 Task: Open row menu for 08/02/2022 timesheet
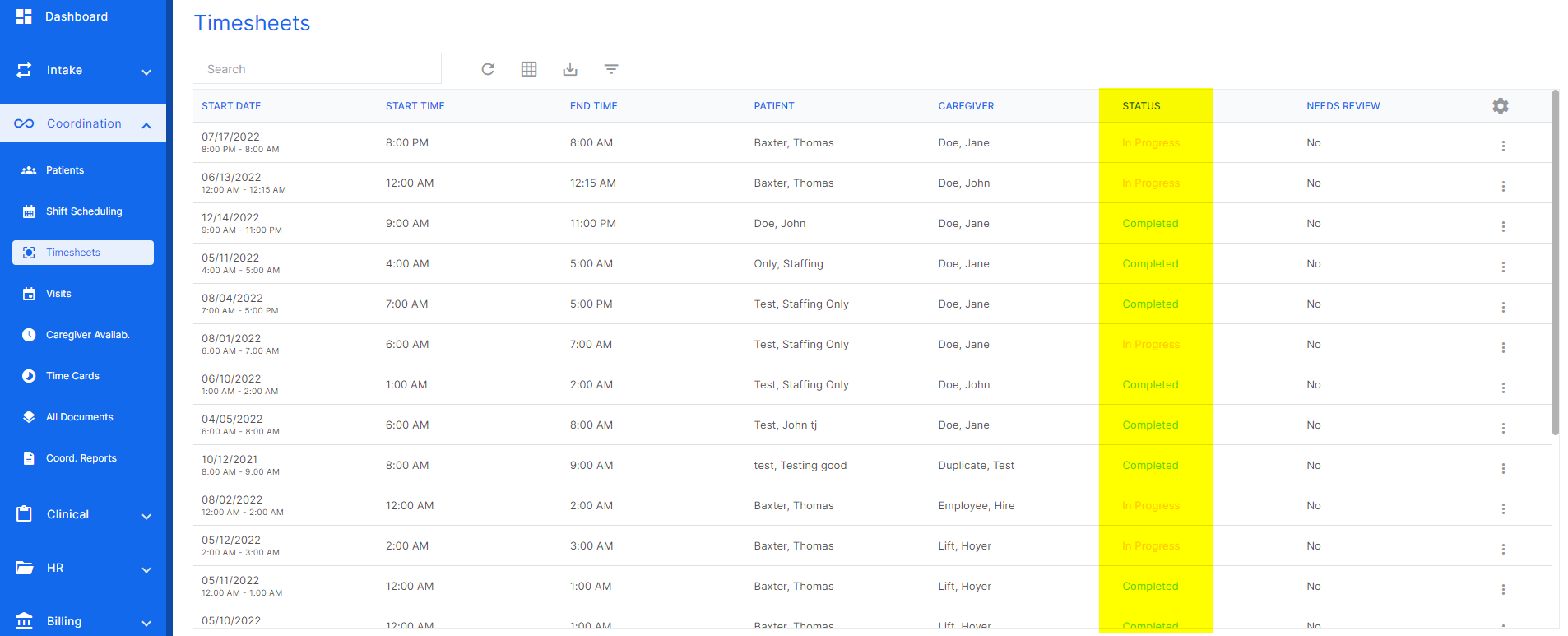coord(1503,508)
